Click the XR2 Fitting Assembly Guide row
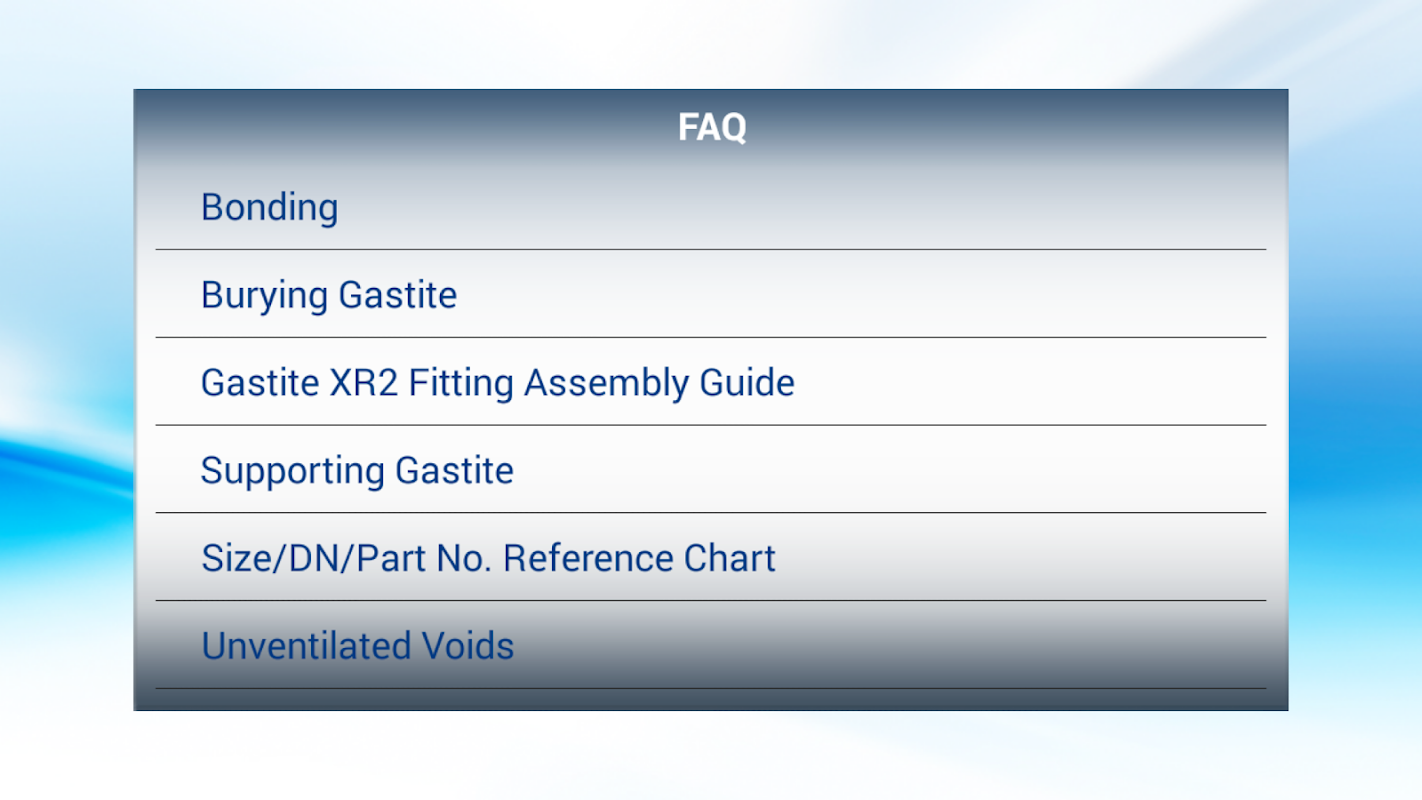Viewport: 1422px width, 800px height. pyautogui.click(x=710, y=383)
